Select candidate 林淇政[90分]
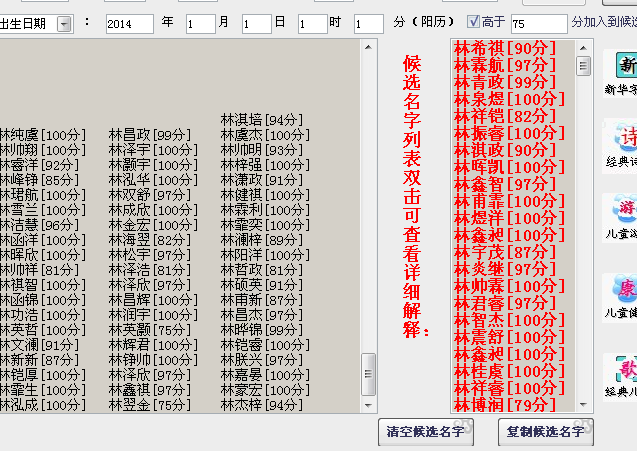Image resolution: width=637 pixels, height=451 pixels. click(x=505, y=150)
